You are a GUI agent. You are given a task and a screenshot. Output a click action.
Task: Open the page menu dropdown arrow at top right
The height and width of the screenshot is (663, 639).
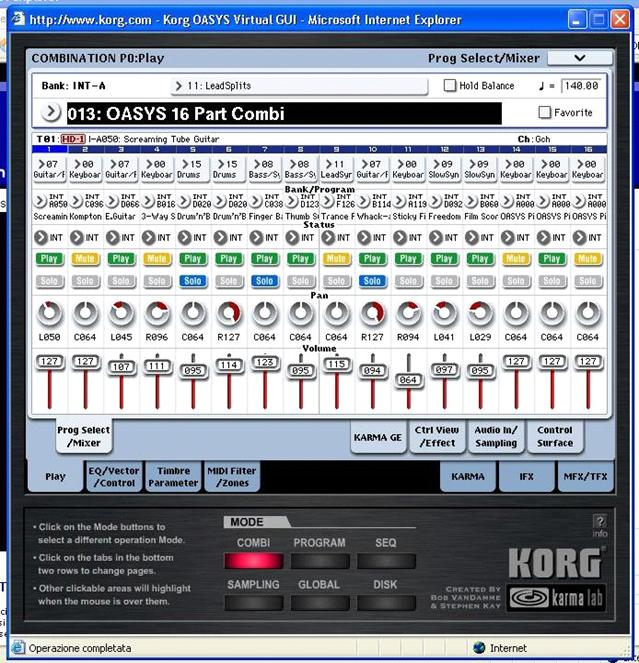[580, 58]
